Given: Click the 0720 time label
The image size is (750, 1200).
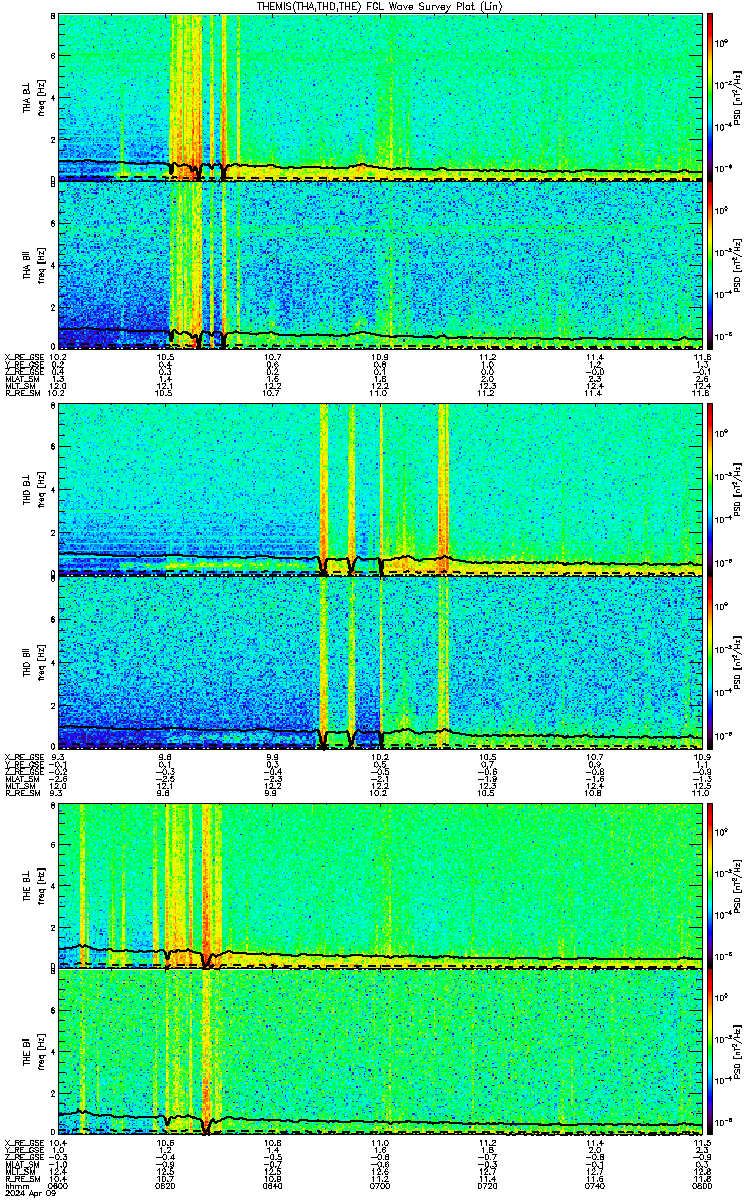Looking at the screenshot, I should tap(487, 1186).
